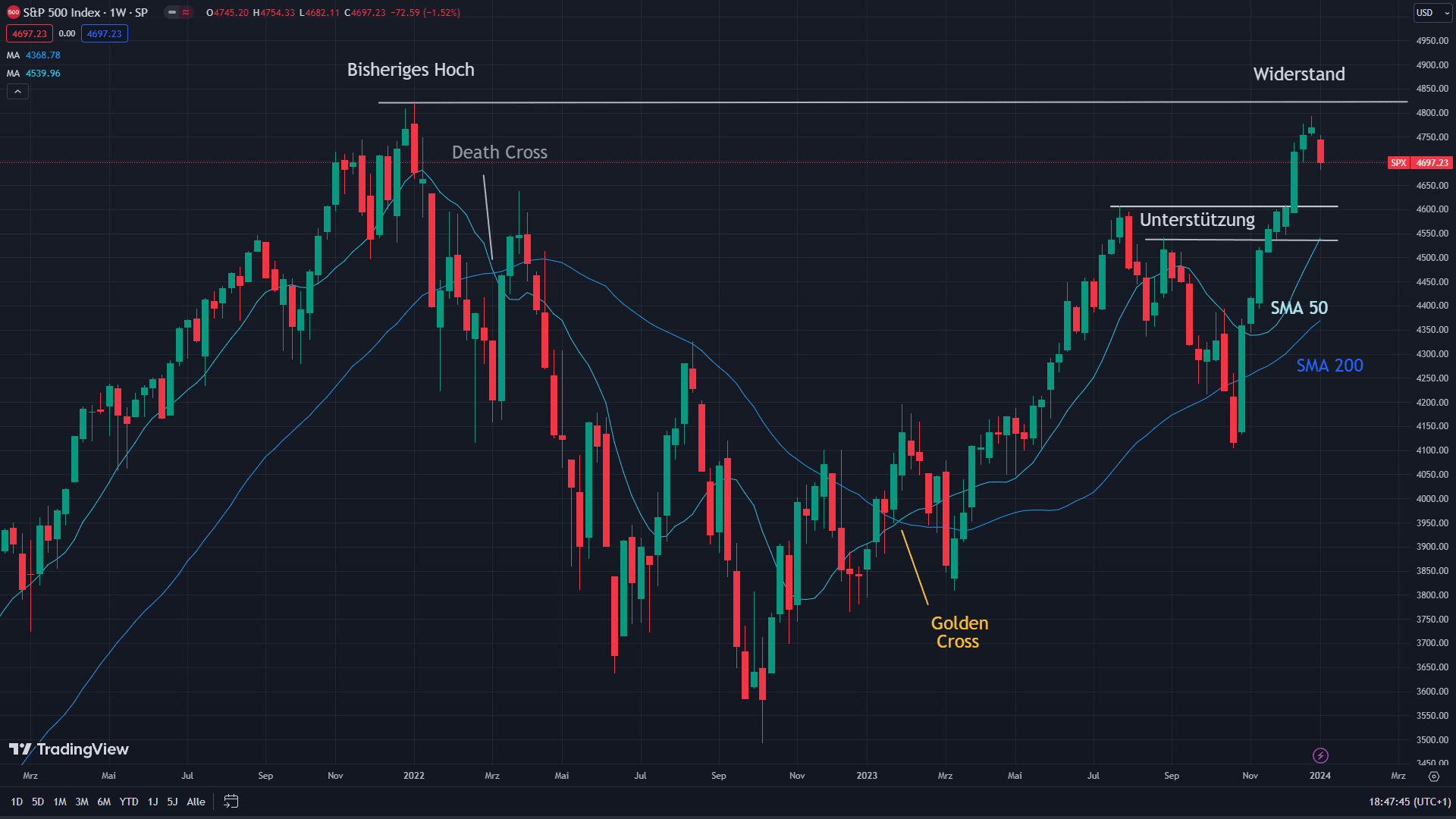Select the 'SMA 50' text label
This screenshot has height=819, width=1456.
(1299, 308)
